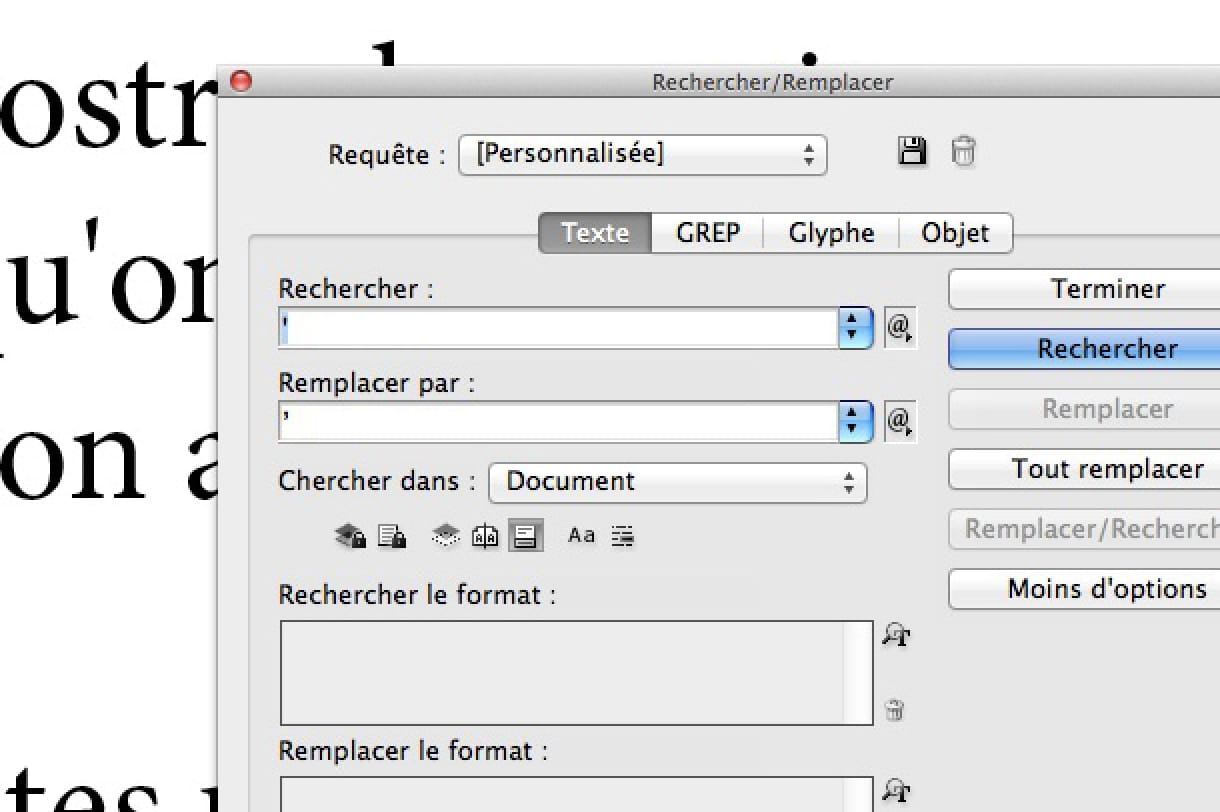Click the Terminer button
The height and width of the screenshot is (812, 1220).
point(1085,289)
